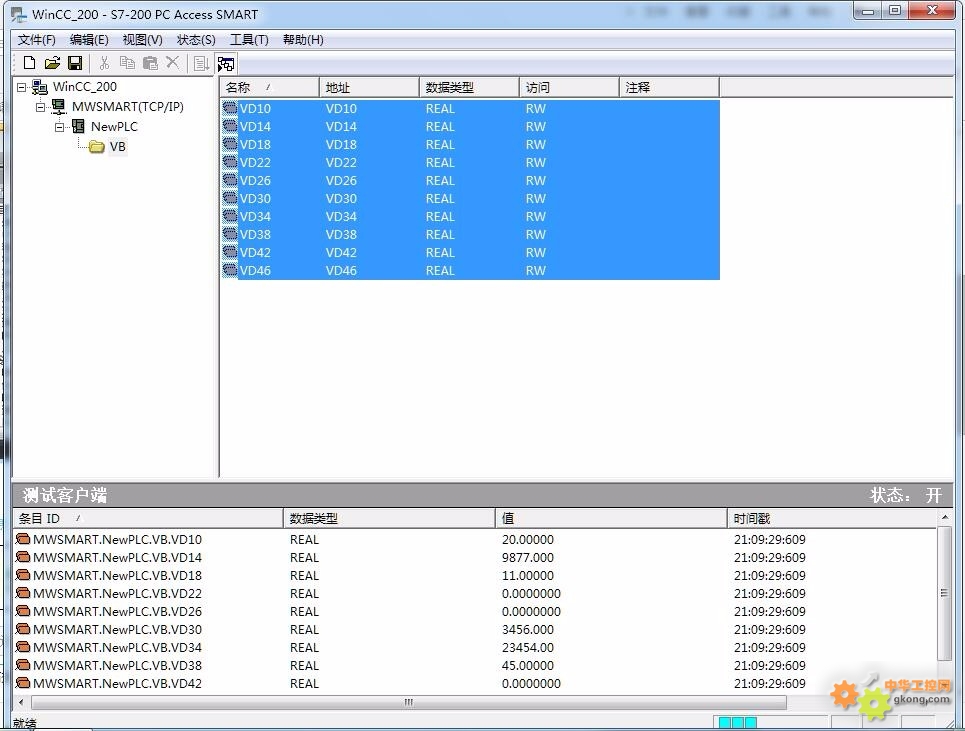Click the WinCC_200 project icon in tree
965x731 pixels.
pos(39,87)
